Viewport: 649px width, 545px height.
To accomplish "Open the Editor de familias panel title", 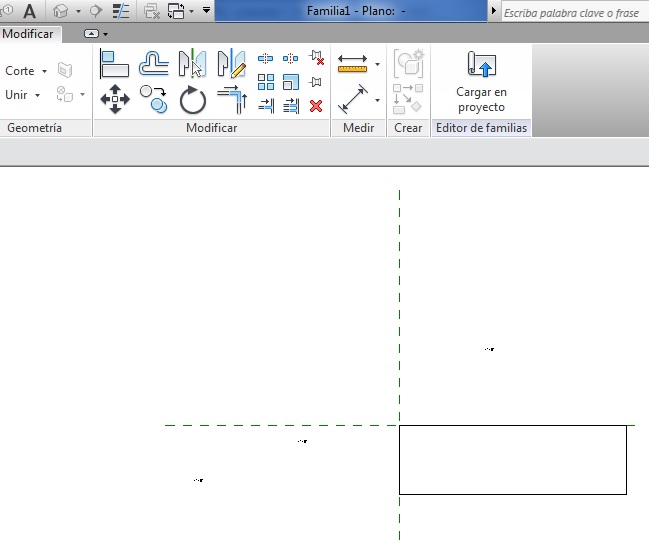I will [481, 128].
